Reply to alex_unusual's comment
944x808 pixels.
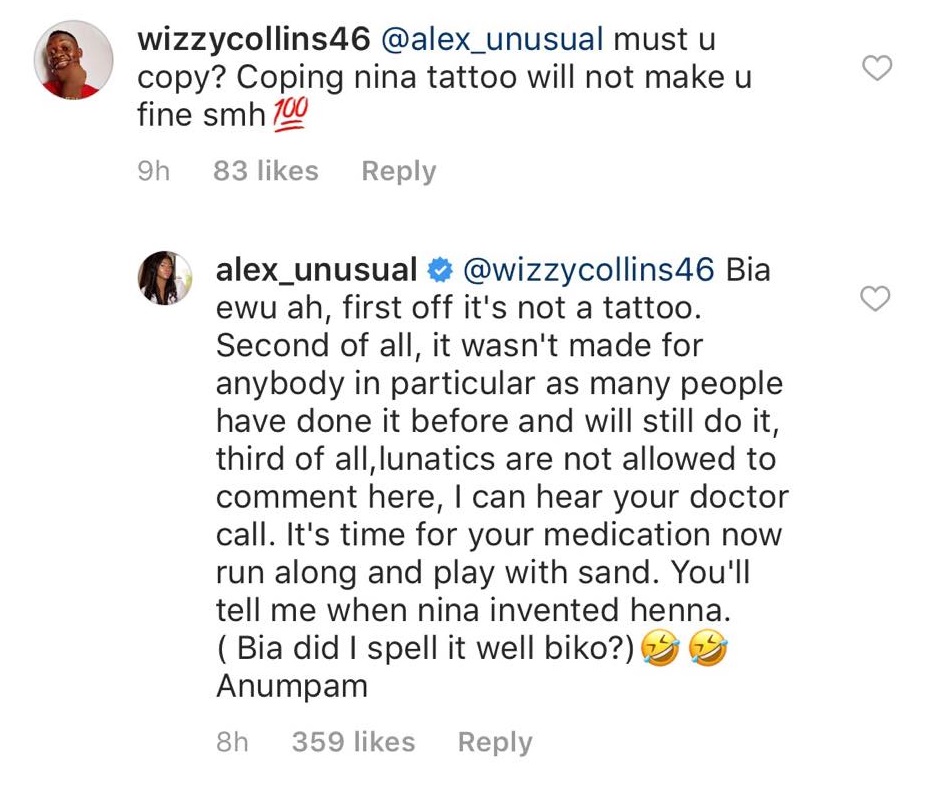495,742
